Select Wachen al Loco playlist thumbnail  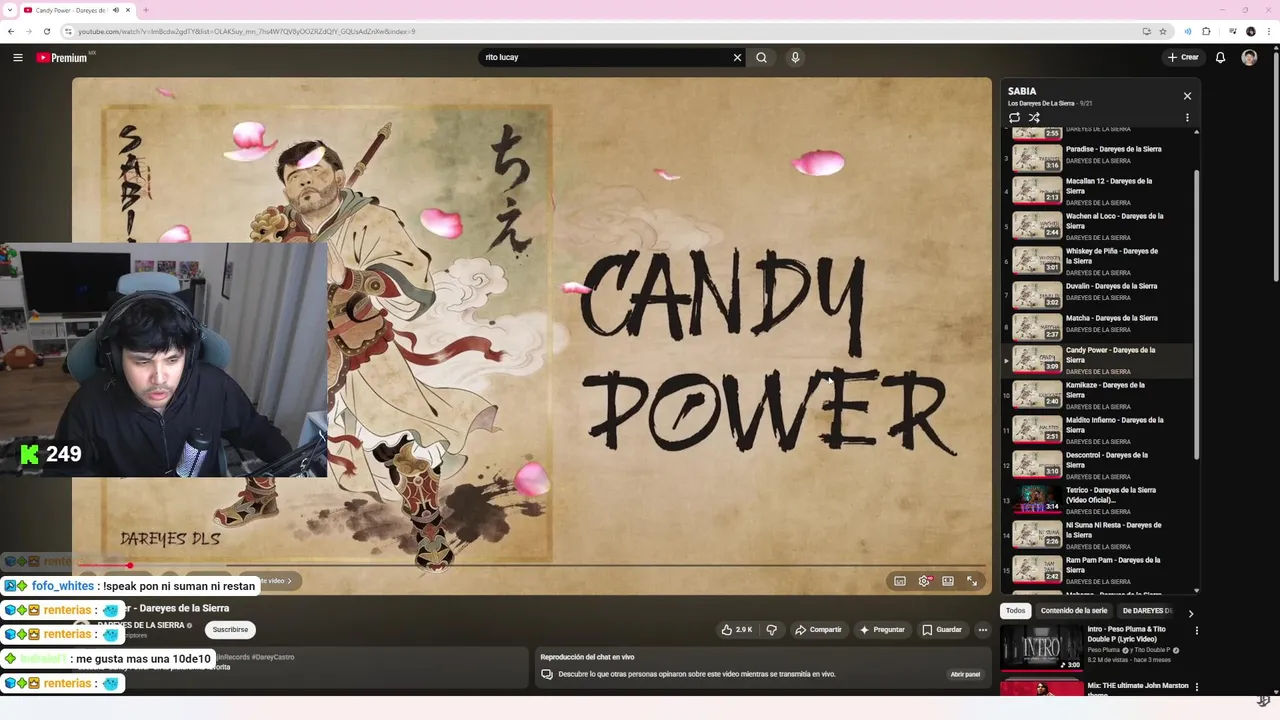(1037, 225)
